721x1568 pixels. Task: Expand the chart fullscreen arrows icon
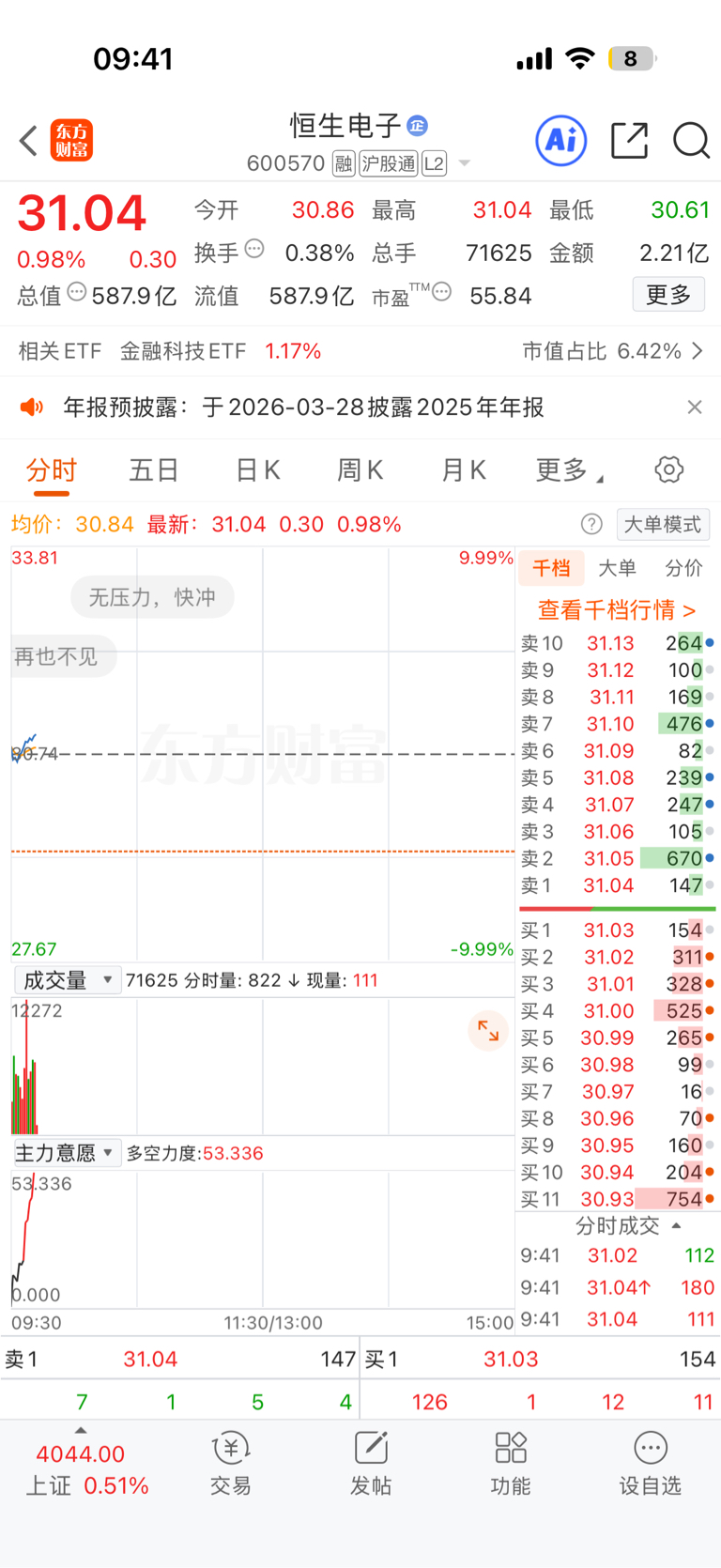coord(488,1030)
